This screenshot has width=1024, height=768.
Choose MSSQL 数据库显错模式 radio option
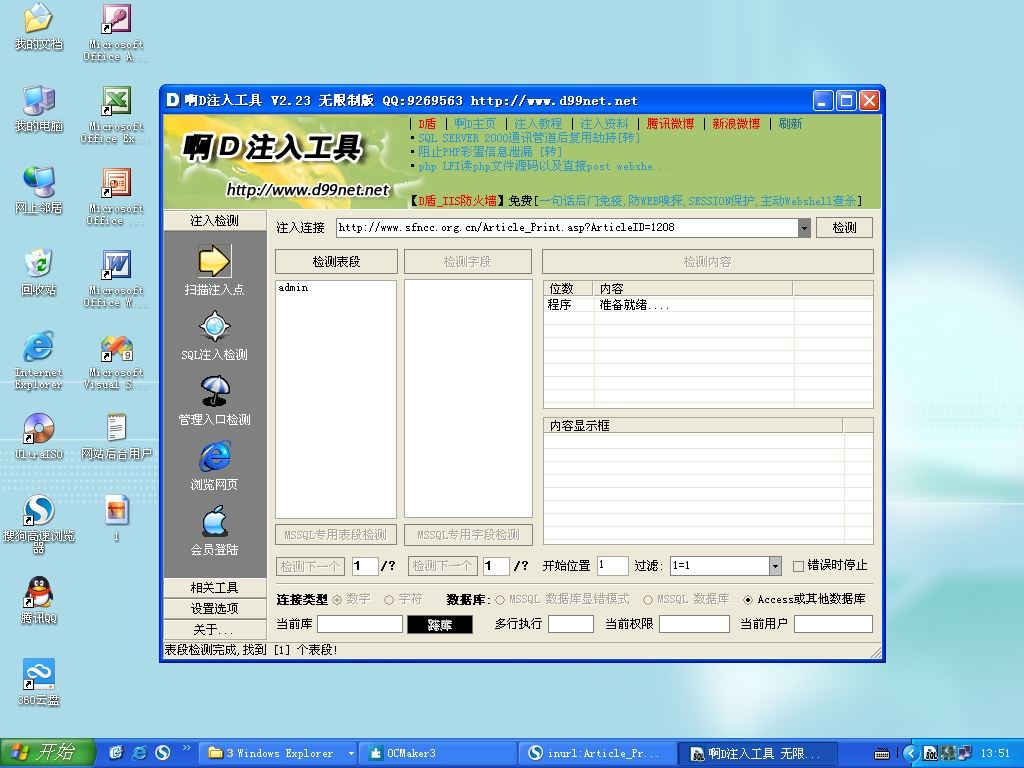pos(500,600)
